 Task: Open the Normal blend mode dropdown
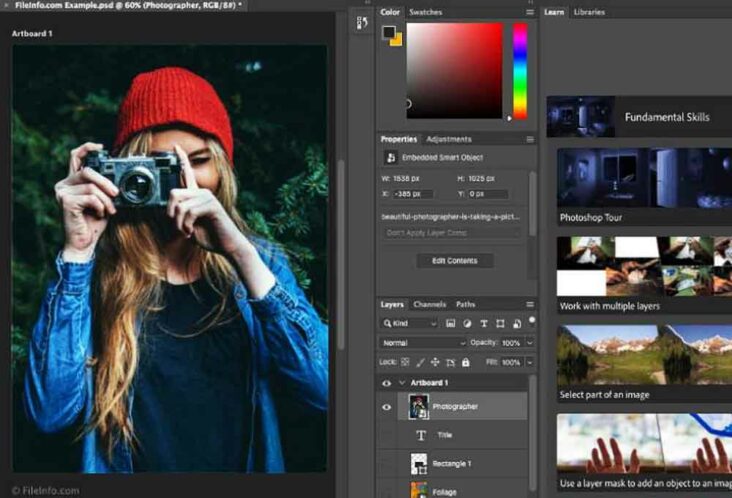pyautogui.click(x=423, y=343)
